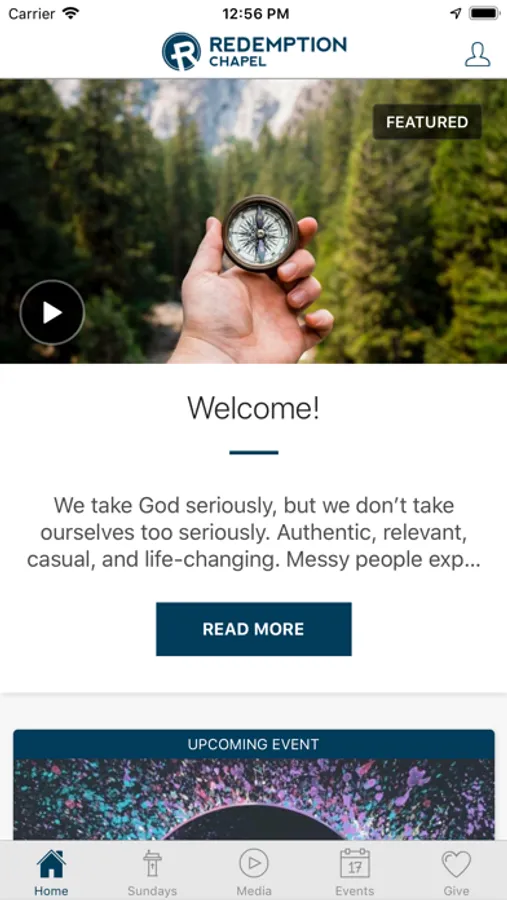Tap the Welcome! heading
Screen dimensions: 507x900
tap(254, 408)
